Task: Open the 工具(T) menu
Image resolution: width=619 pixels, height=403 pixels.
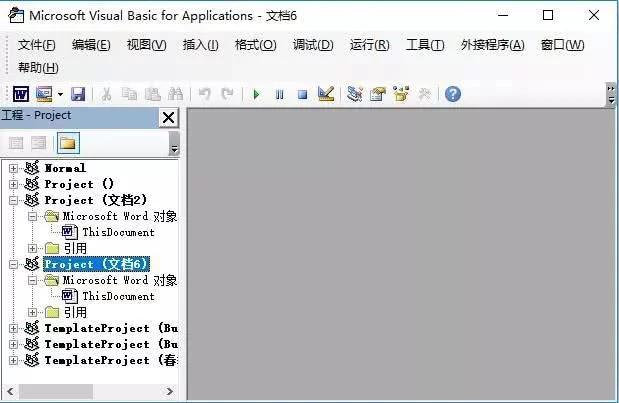Action: pyautogui.click(x=425, y=45)
